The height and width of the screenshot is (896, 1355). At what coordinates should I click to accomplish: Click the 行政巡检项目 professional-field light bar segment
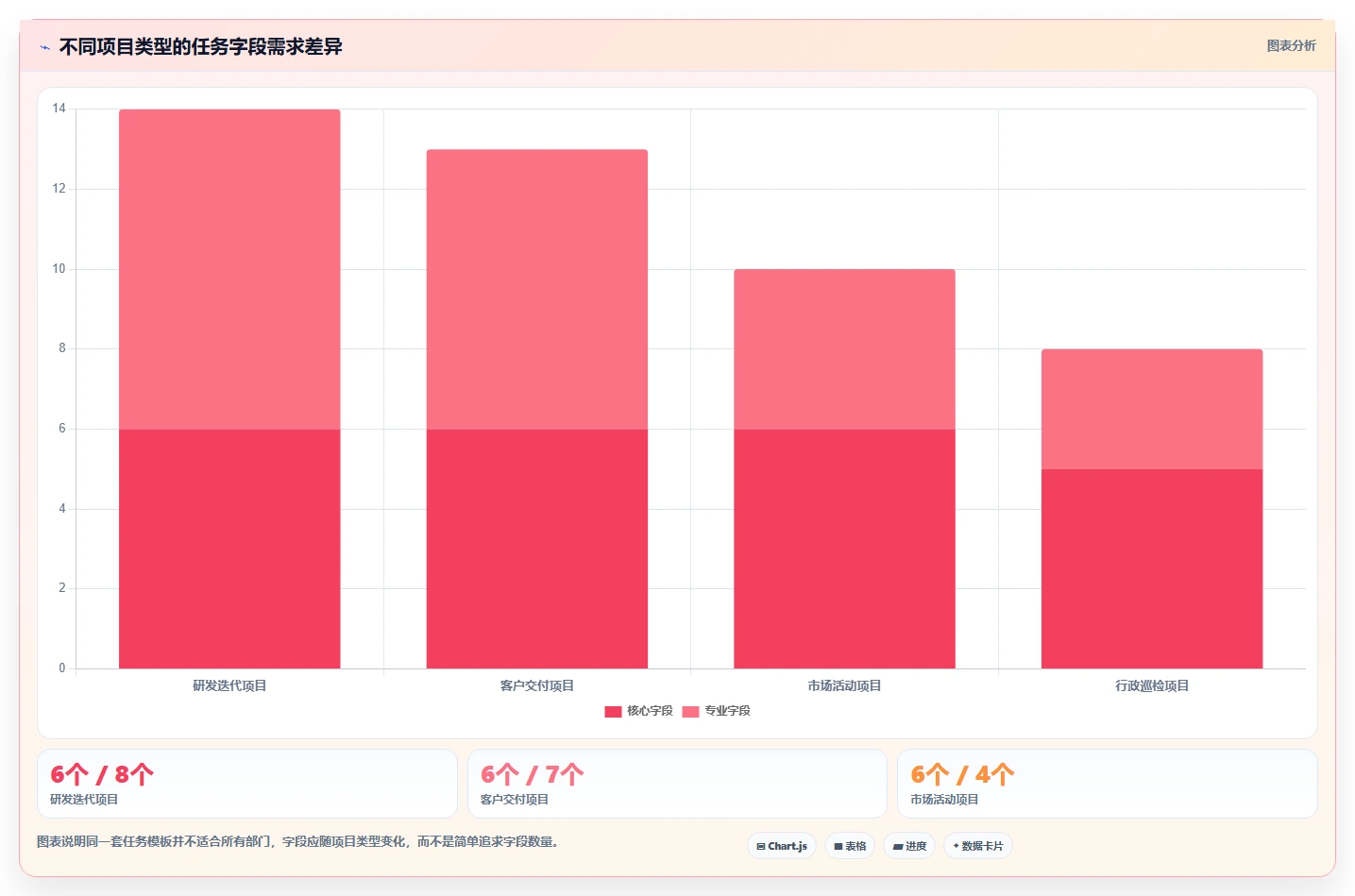[x=1152, y=409]
